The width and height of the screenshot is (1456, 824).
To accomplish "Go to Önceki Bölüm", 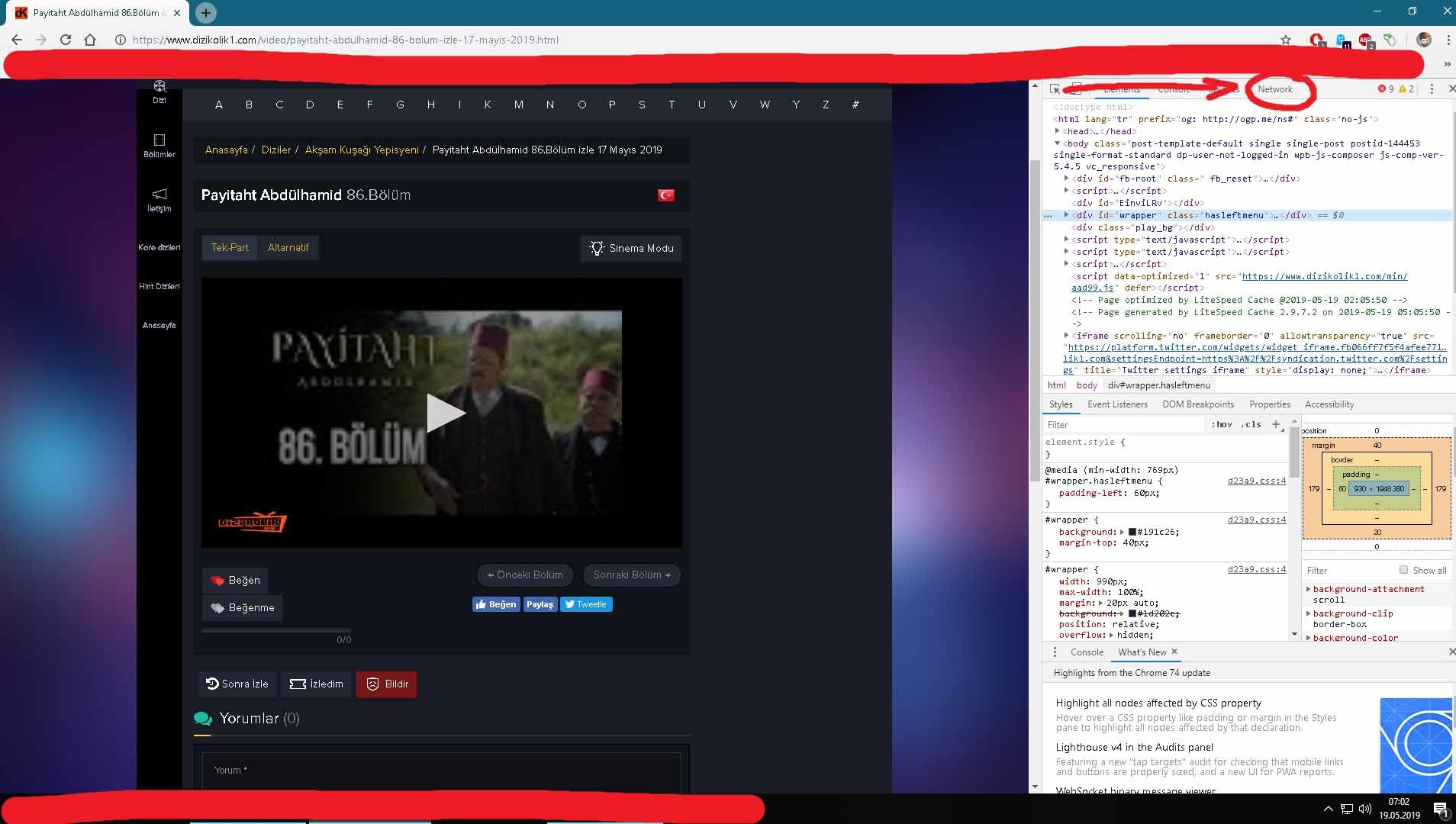I will (x=525, y=575).
